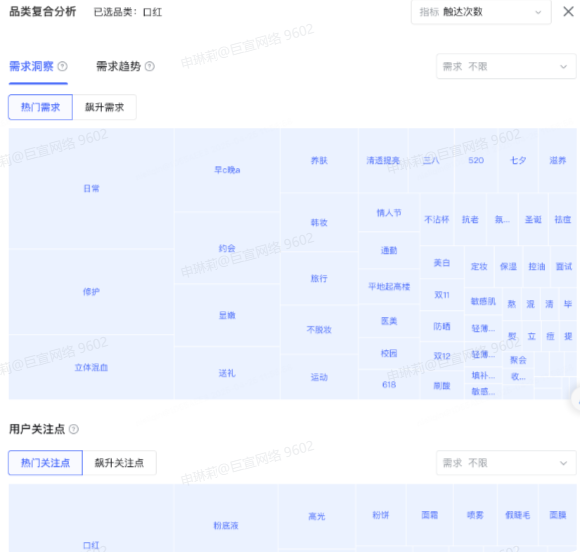Switch to the 需求洞察 tab

(x=31, y=67)
